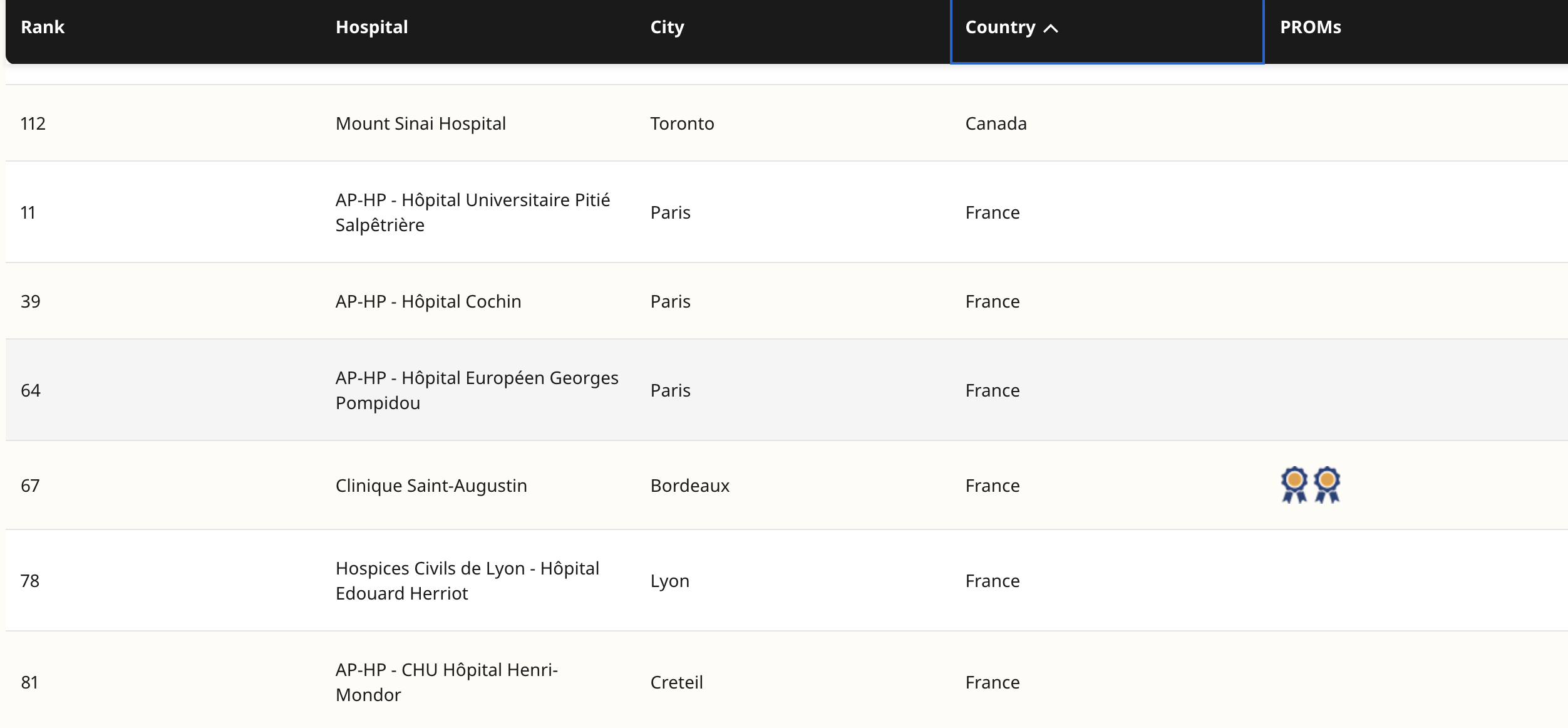The image size is (1568, 728).
Task: Sort table by Hospital column header
Action: pyautogui.click(x=371, y=27)
